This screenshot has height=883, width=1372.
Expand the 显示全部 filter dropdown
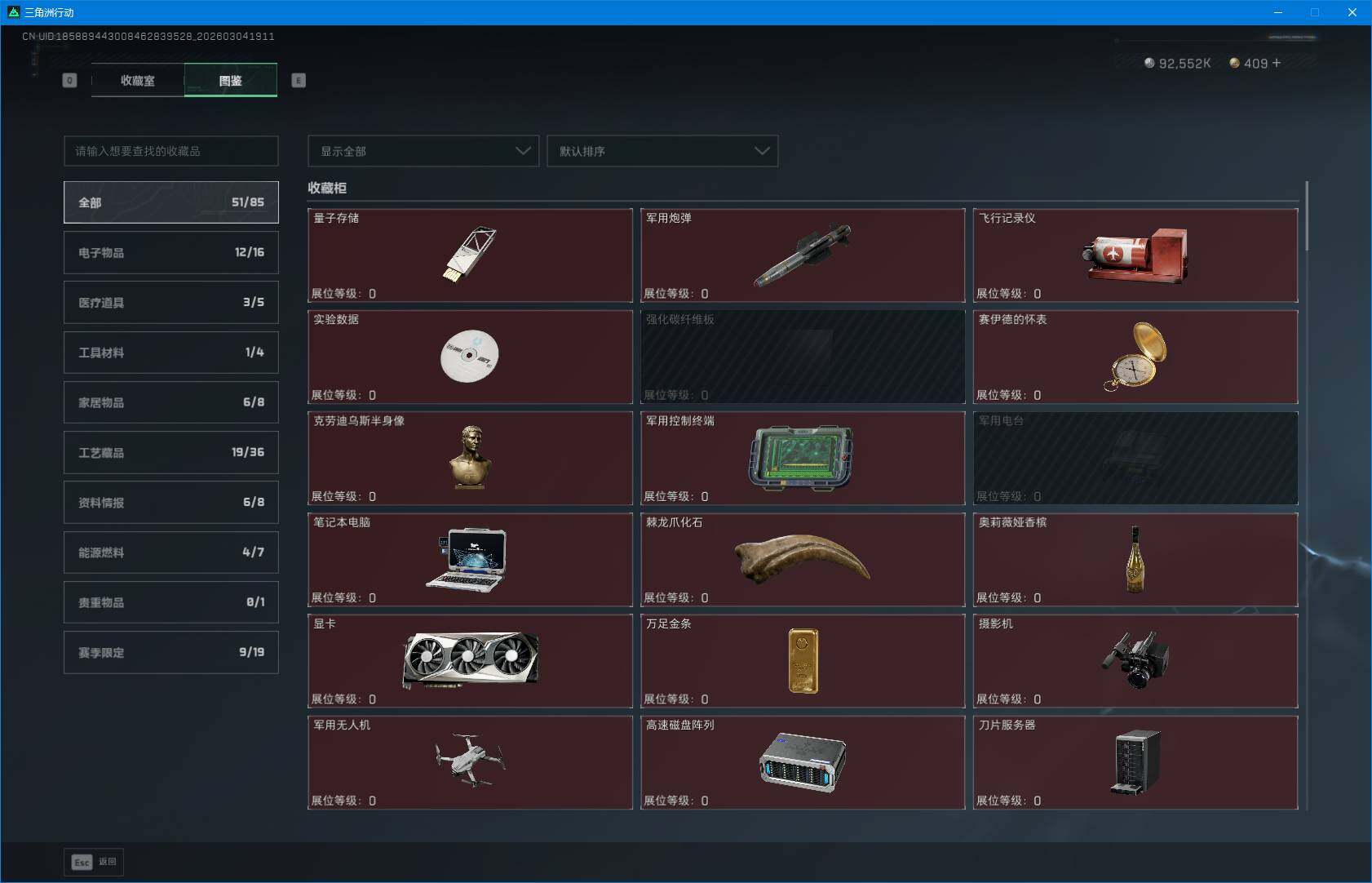pos(423,151)
